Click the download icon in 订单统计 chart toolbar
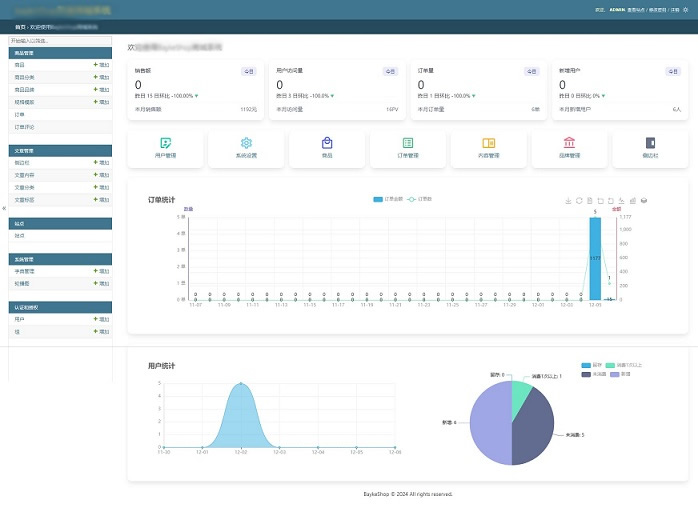Screen dimensions: 698x512 pos(569,200)
